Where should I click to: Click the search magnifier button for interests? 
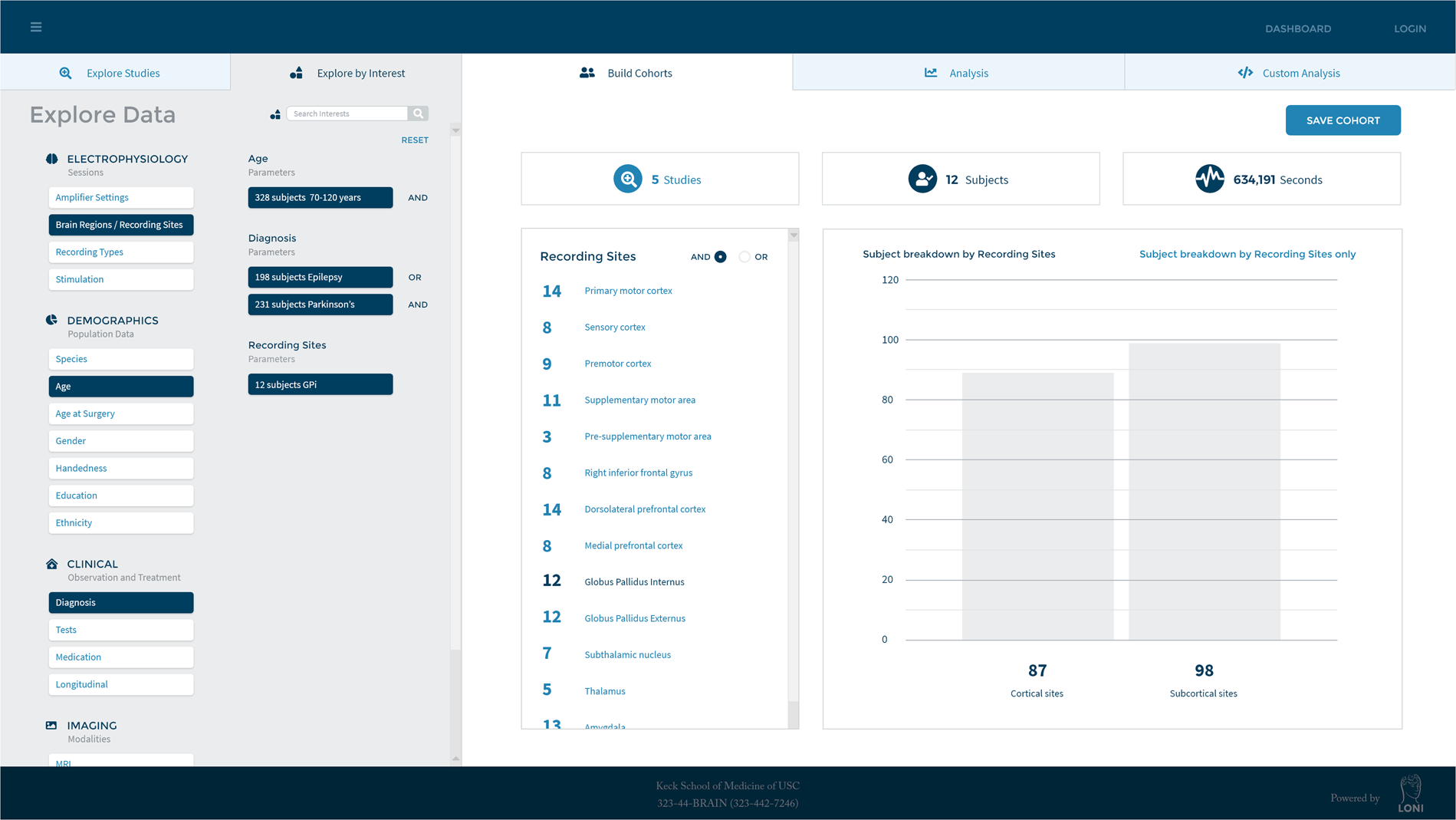pos(418,114)
